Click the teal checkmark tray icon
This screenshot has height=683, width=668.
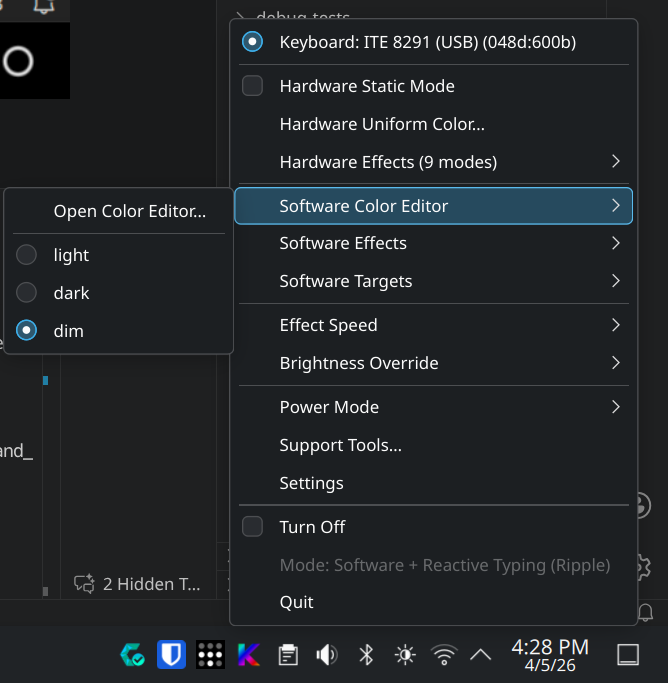132,654
